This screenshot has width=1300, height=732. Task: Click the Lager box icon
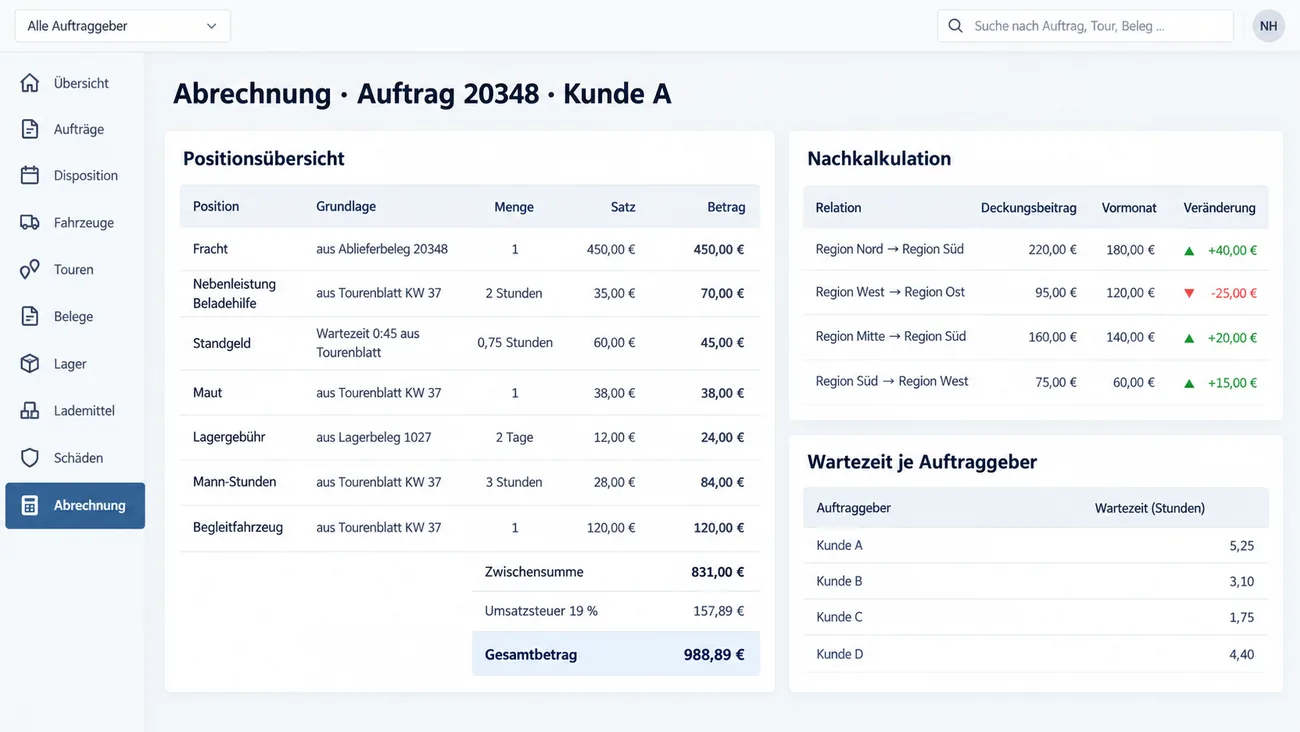click(30, 363)
